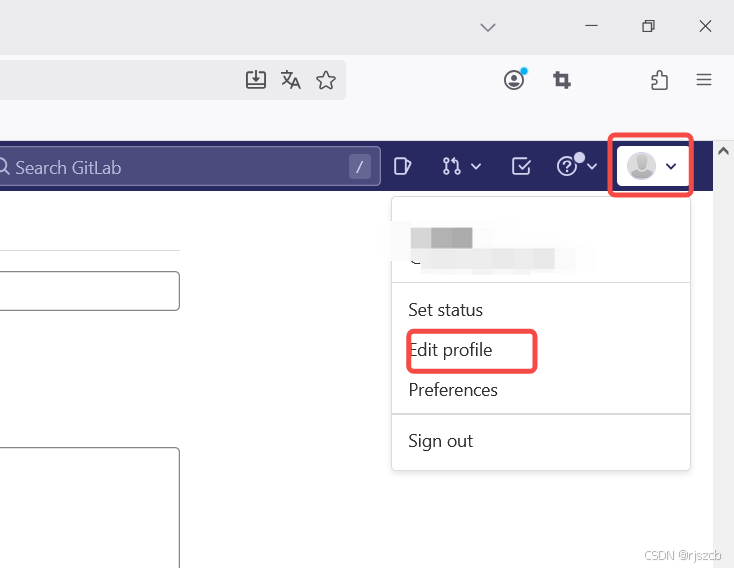Click the slash shortcut badge in search
This screenshot has height=568, width=734.
click(x=360, y=167)
